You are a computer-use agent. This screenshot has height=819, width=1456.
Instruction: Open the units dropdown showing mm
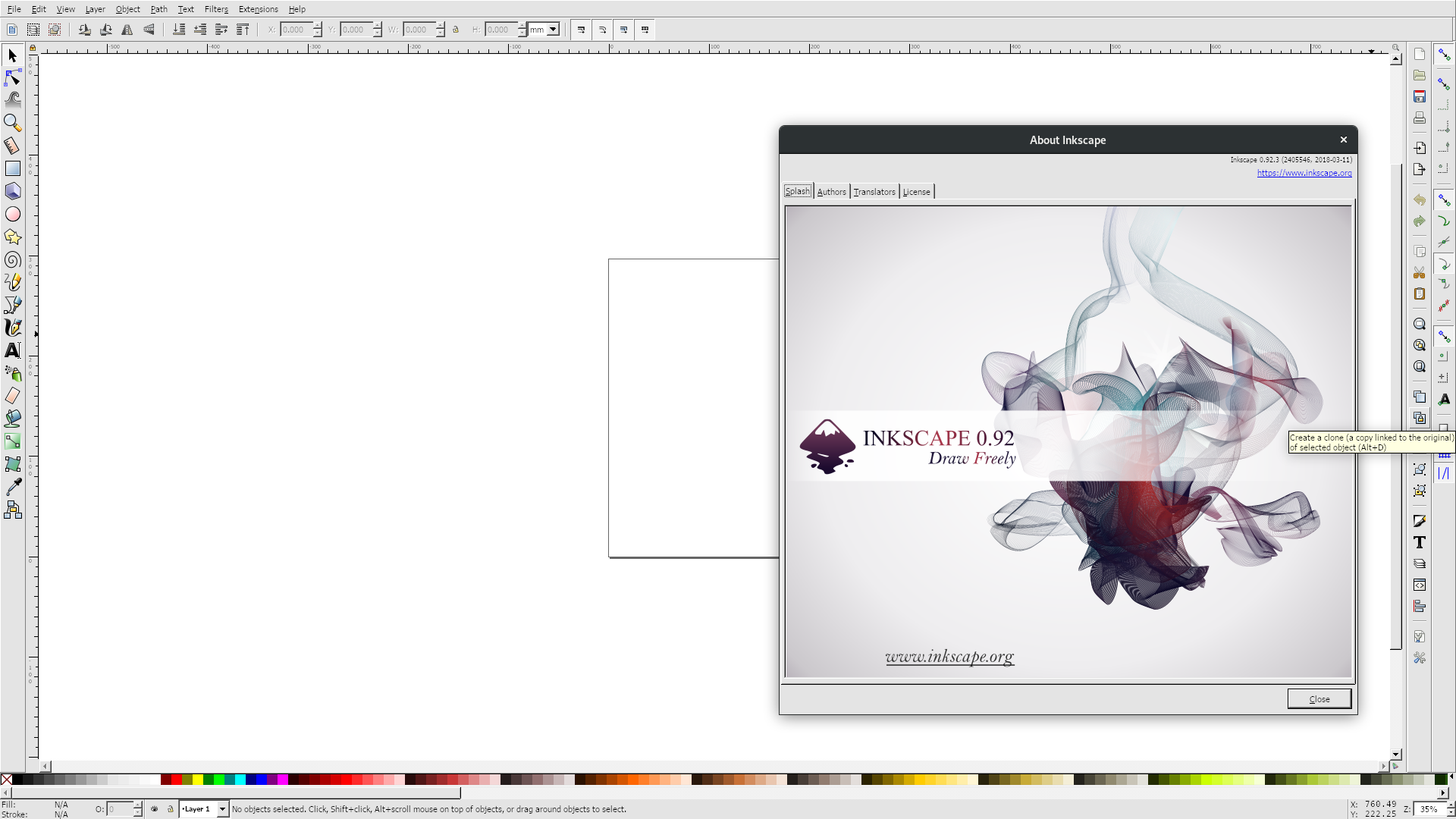[543, 30]
